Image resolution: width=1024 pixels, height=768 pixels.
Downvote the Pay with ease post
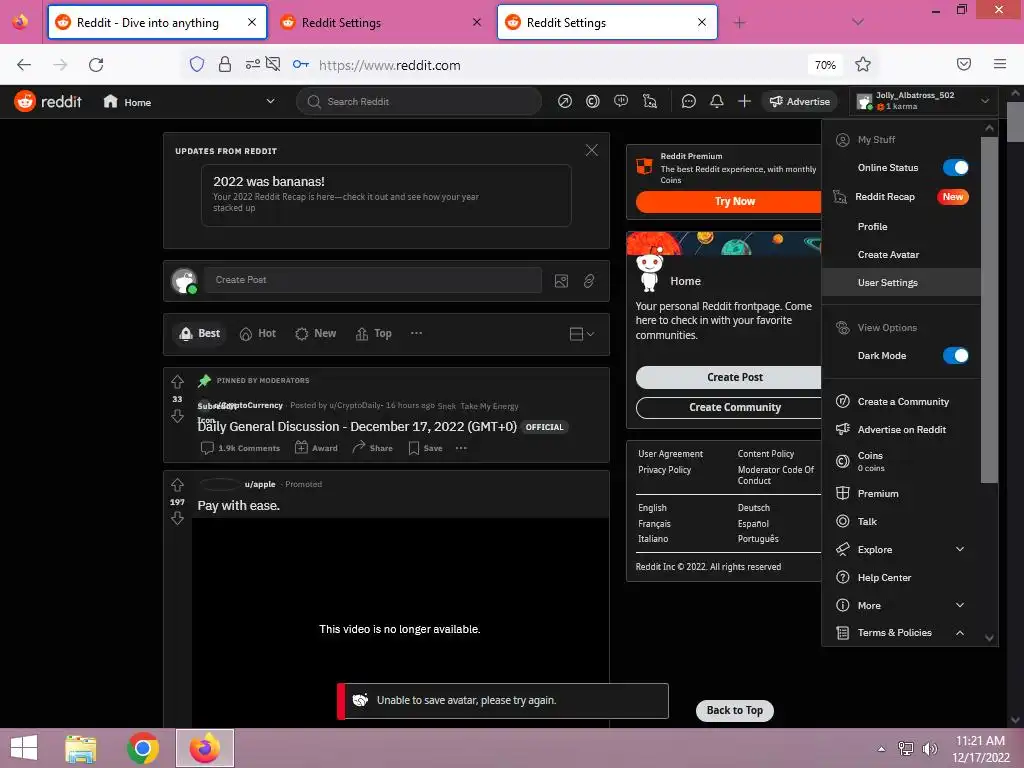(177, 519)
